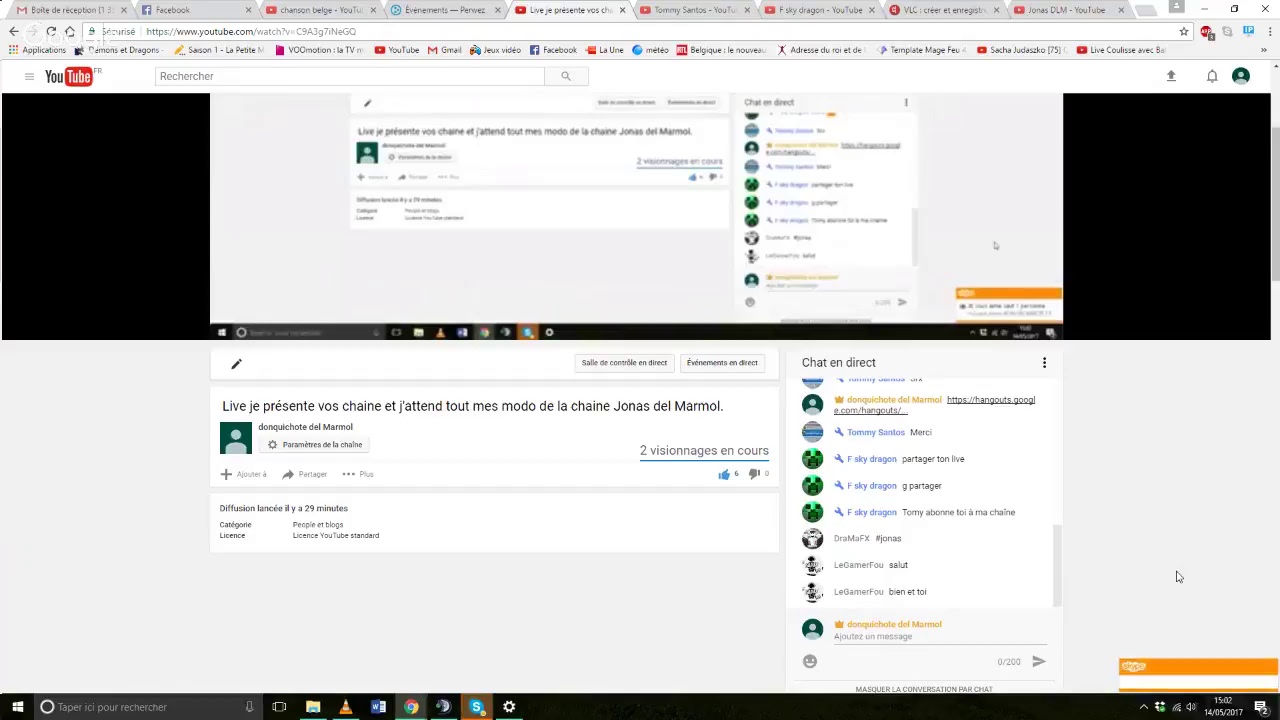Open the Boîte de réception Gmail tab
Image resolution: width=1280 pixels, height=720 pixels.
pos(70,10)
